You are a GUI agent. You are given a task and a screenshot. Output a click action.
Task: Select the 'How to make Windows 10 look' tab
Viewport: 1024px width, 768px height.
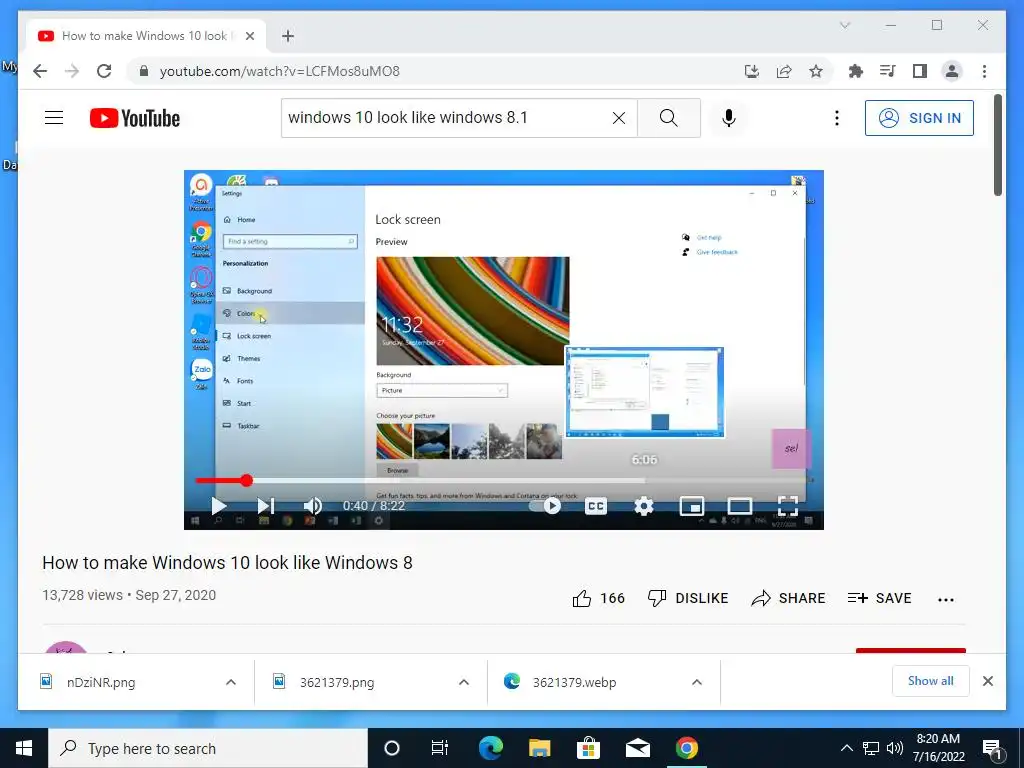[145, 35]
